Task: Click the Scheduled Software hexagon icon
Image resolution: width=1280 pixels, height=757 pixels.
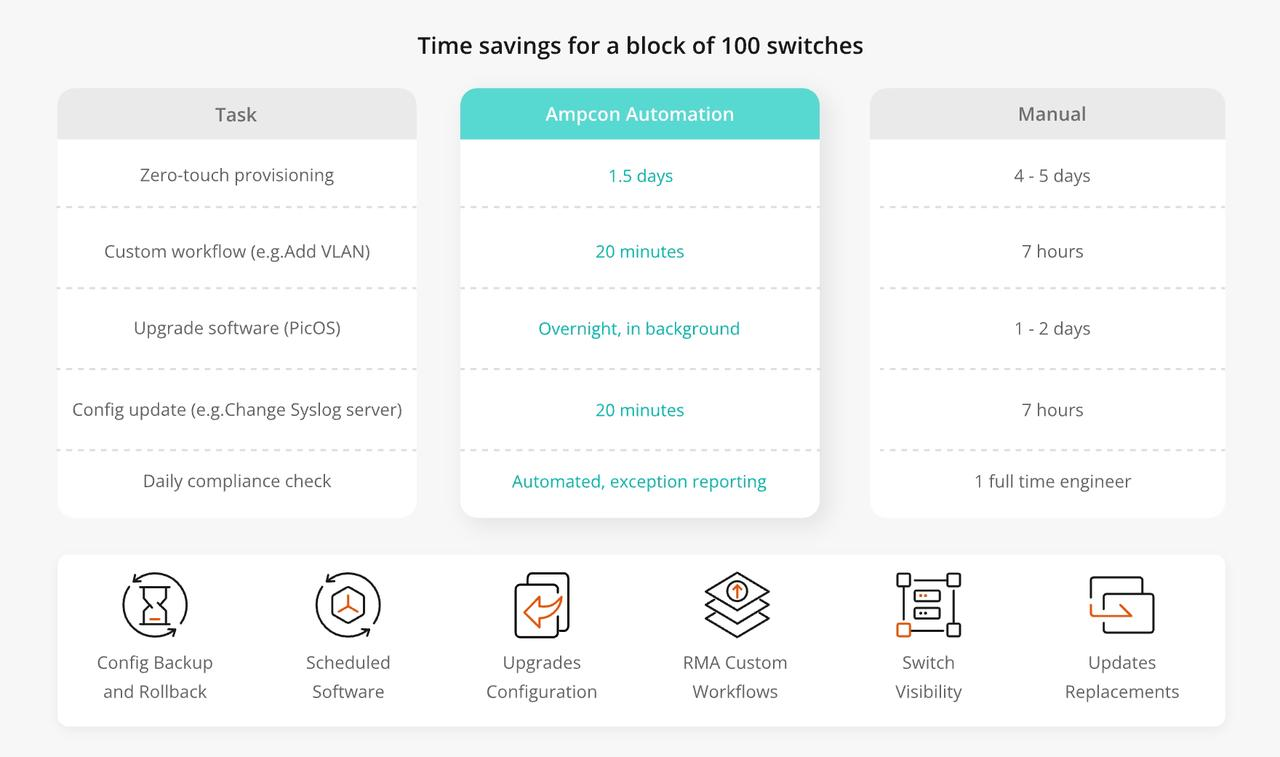Action: pyautogui.click(x=348, y=605)
